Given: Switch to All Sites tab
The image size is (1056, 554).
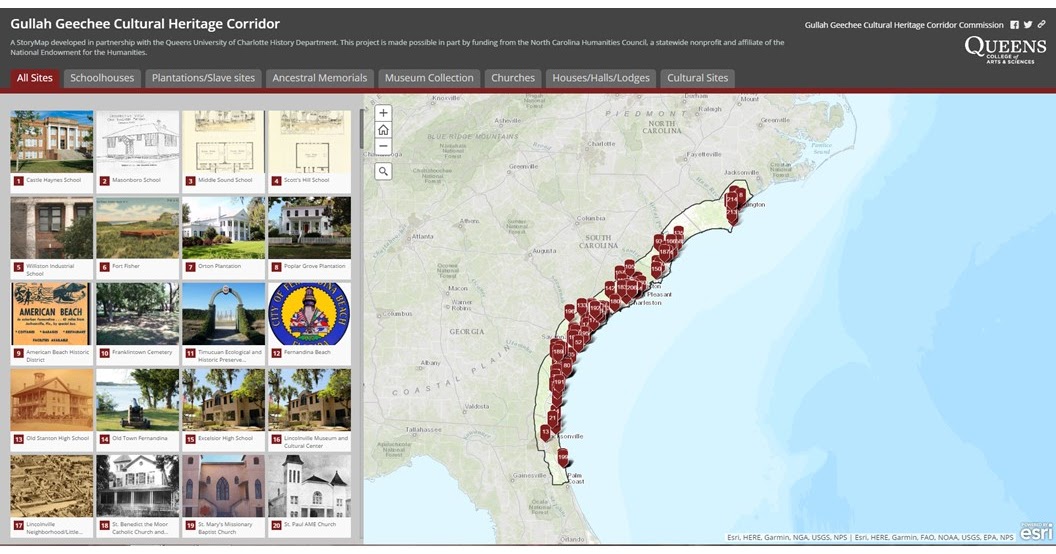Looking at the screenshot, I should pos(34,78).
